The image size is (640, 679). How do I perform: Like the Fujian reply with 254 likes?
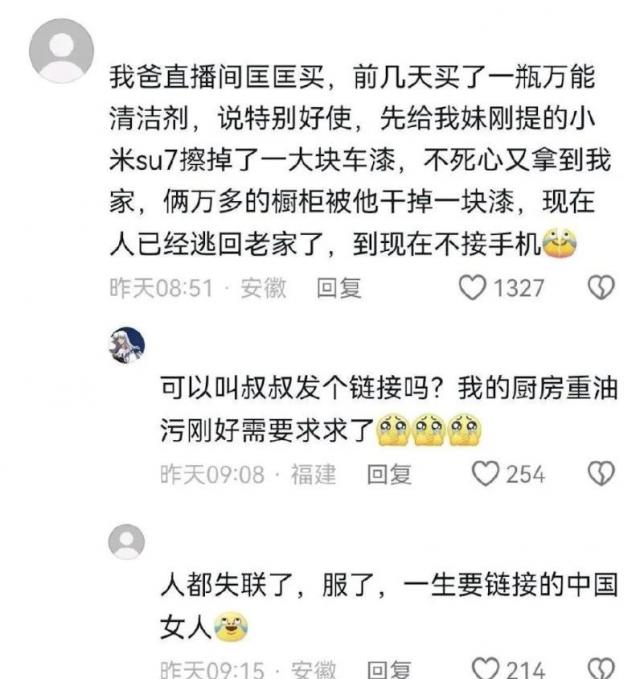point(485,473)
